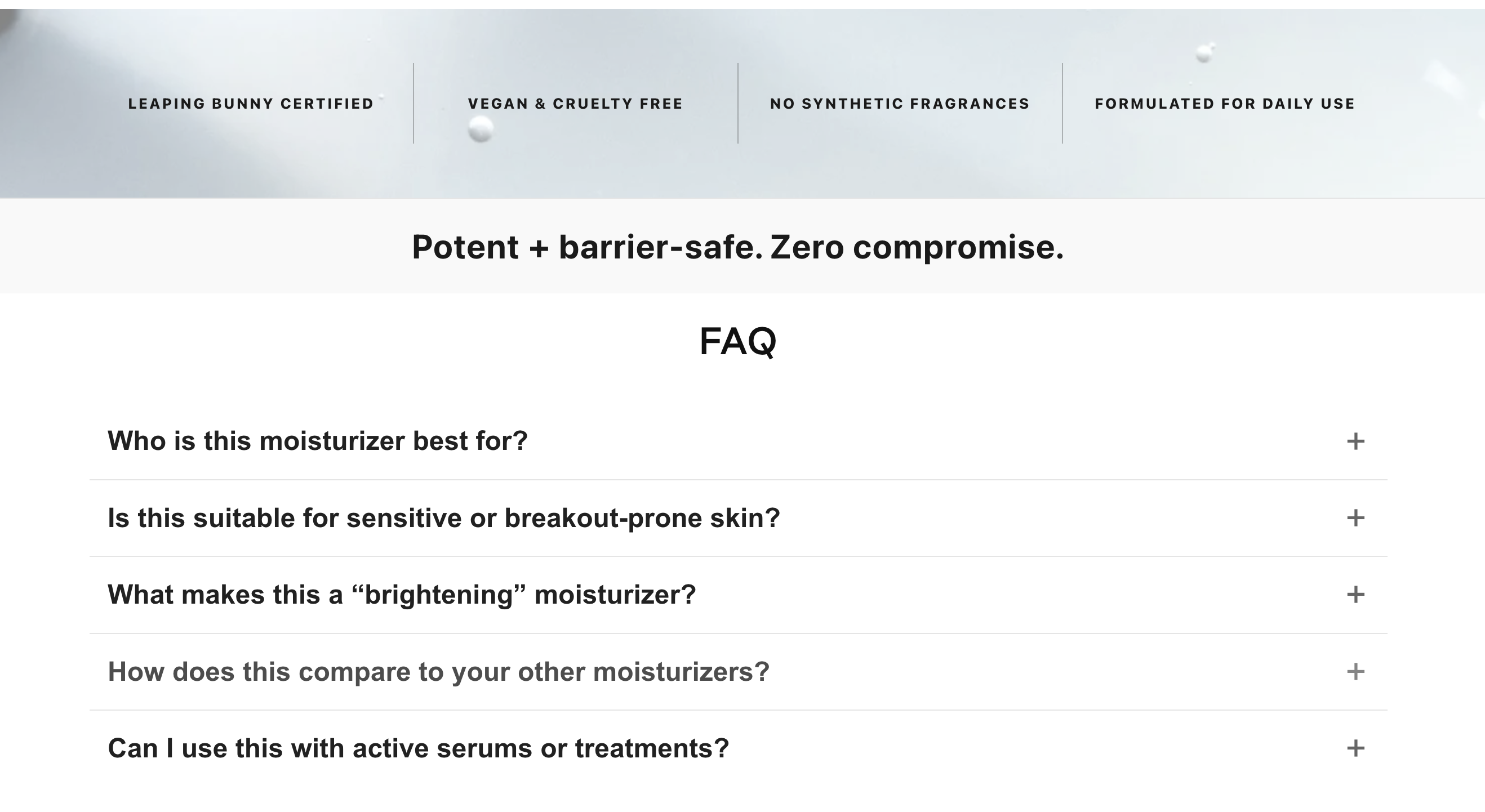Expand 'Can I use this with active serums or treatments?'
This screenshot has width=1485, height=812.
tap(738, 748)
